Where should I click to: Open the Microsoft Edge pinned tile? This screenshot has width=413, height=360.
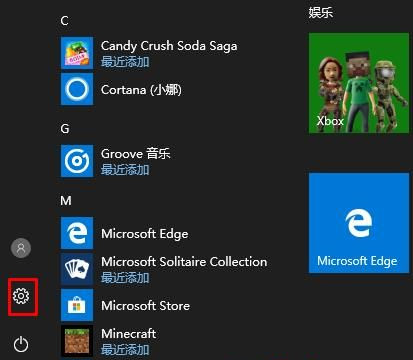[x=359, y=223]
